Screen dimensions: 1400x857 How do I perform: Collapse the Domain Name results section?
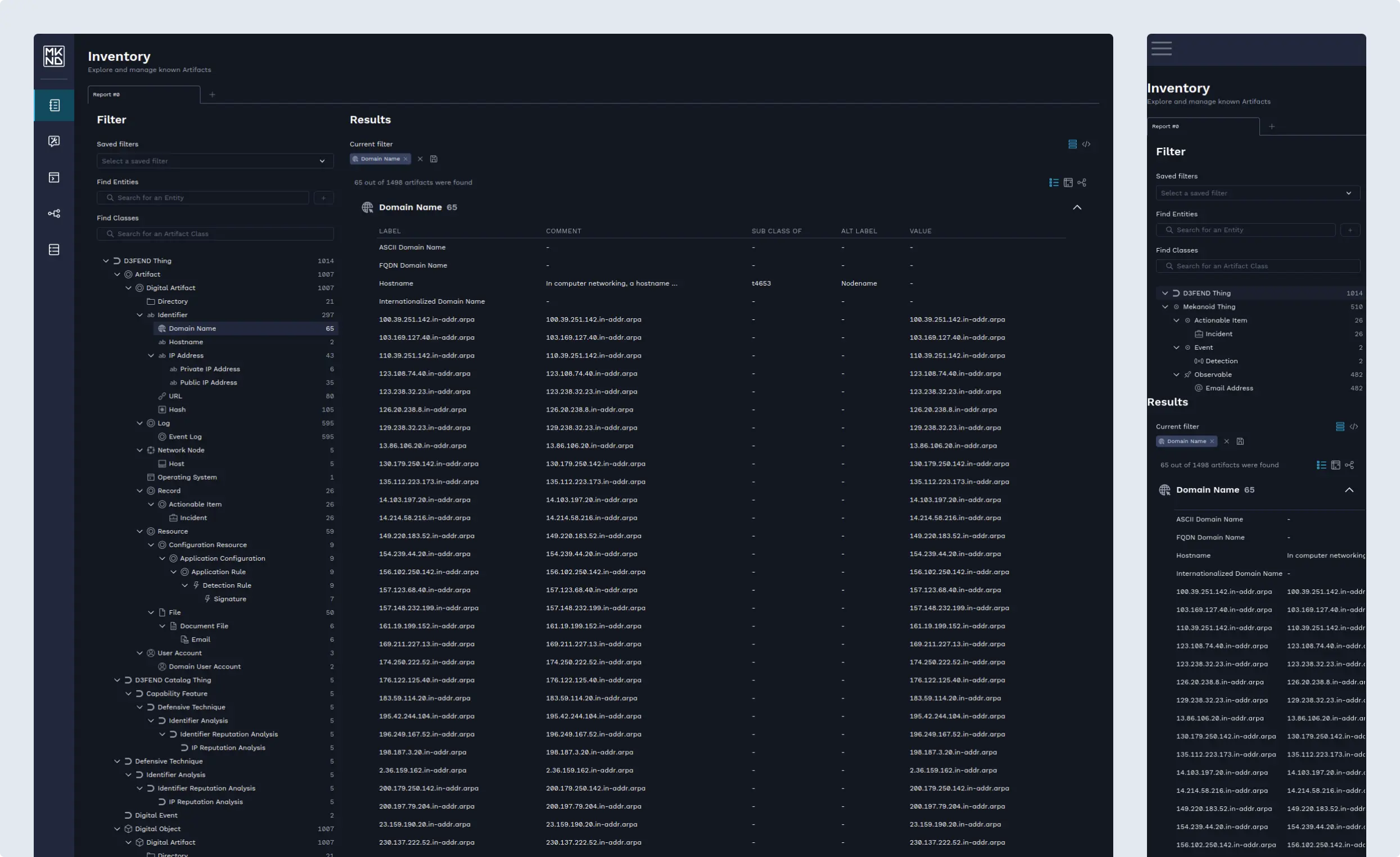pyautogui.click(x=1077, y=207)
